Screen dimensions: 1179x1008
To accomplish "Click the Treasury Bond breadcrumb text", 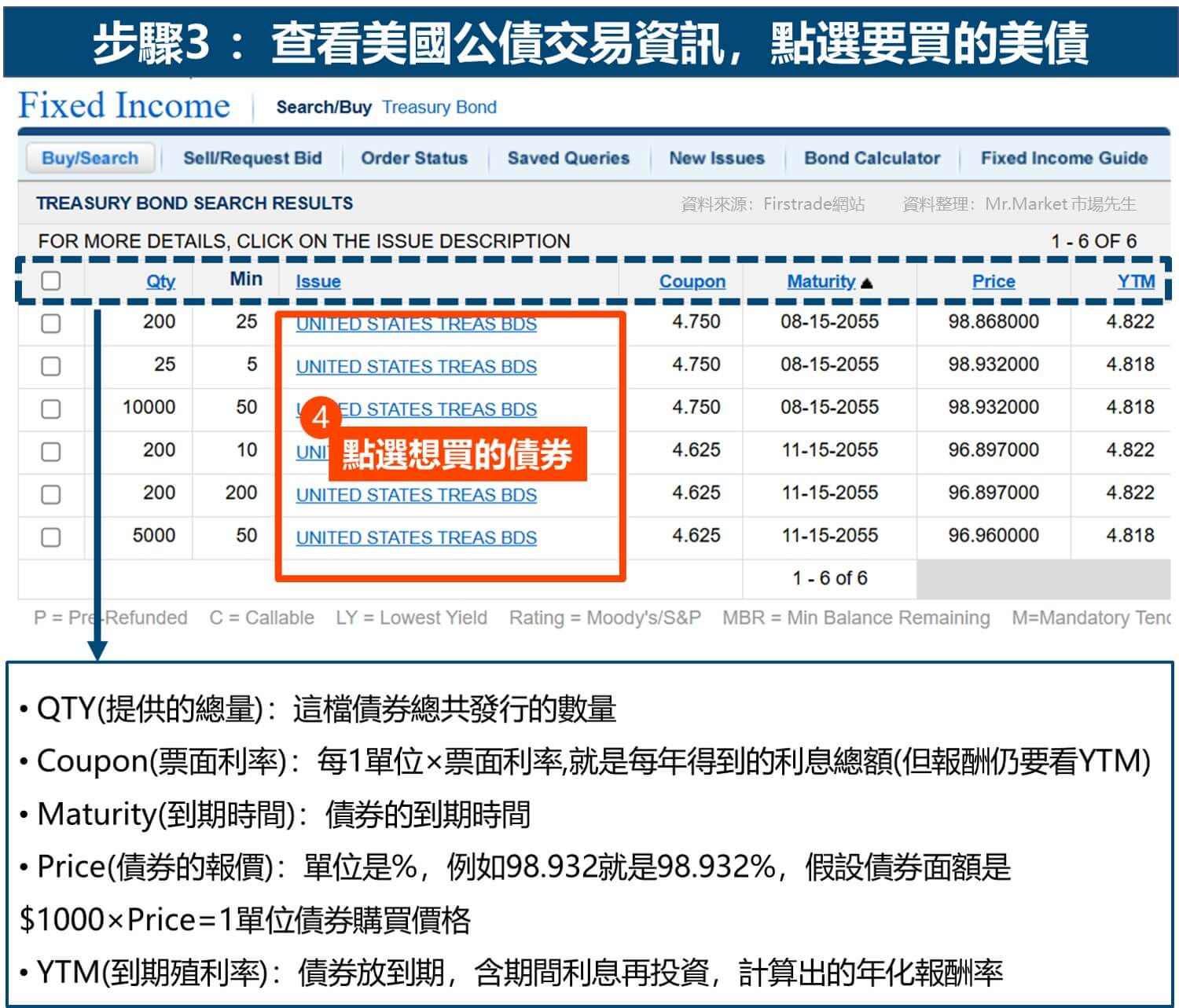I will [x=439, y=107].
